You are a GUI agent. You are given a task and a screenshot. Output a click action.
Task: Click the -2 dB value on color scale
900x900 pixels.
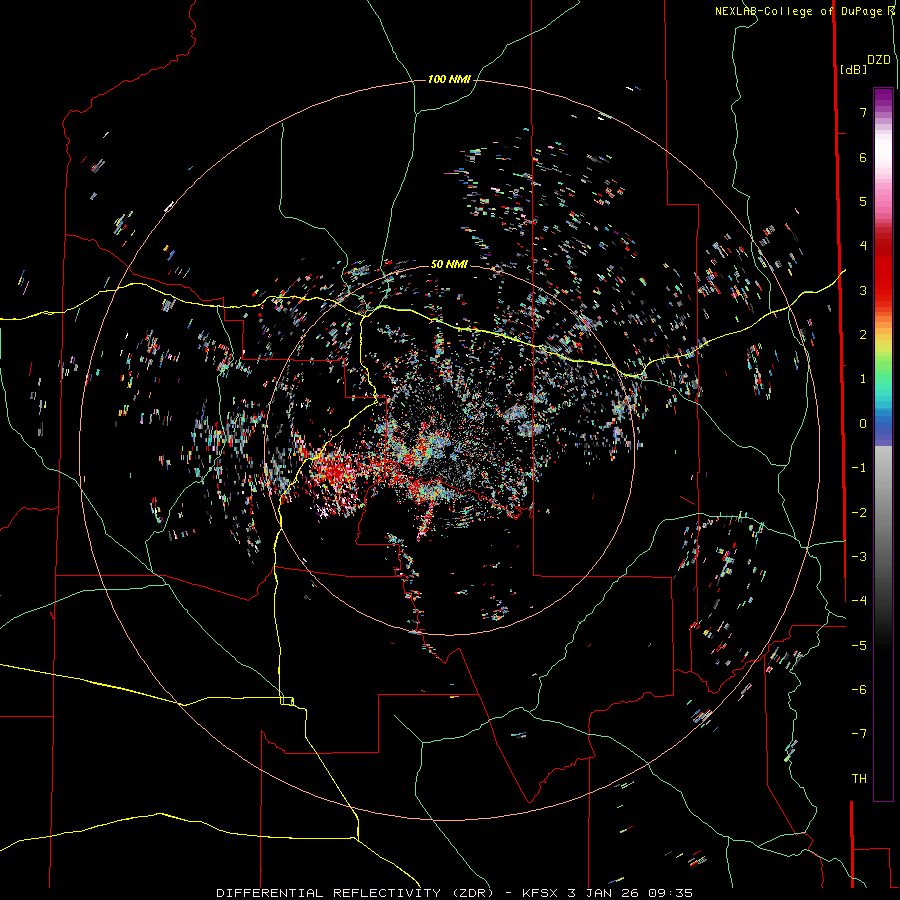[859, 513]
